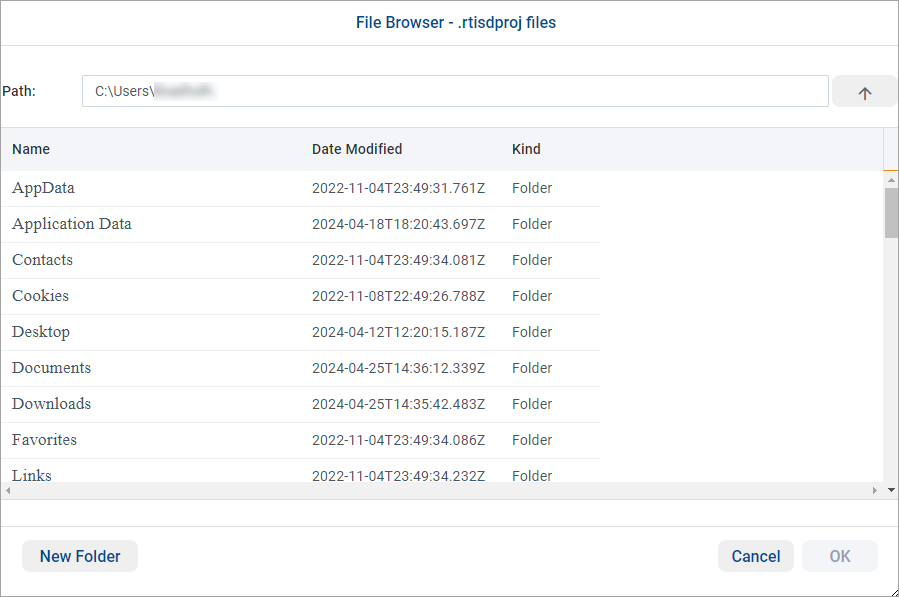Image resolution: width=899 pixels, height=597 pixels.
Task: Open the Downloads folder
Action: (x=51, y=404)
